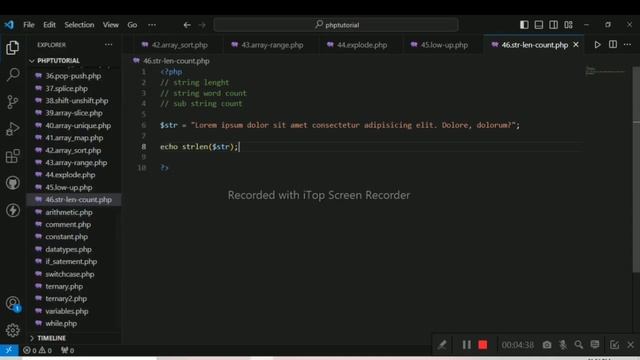Click the recorder chat bubble annotation icon

(595, 345)
